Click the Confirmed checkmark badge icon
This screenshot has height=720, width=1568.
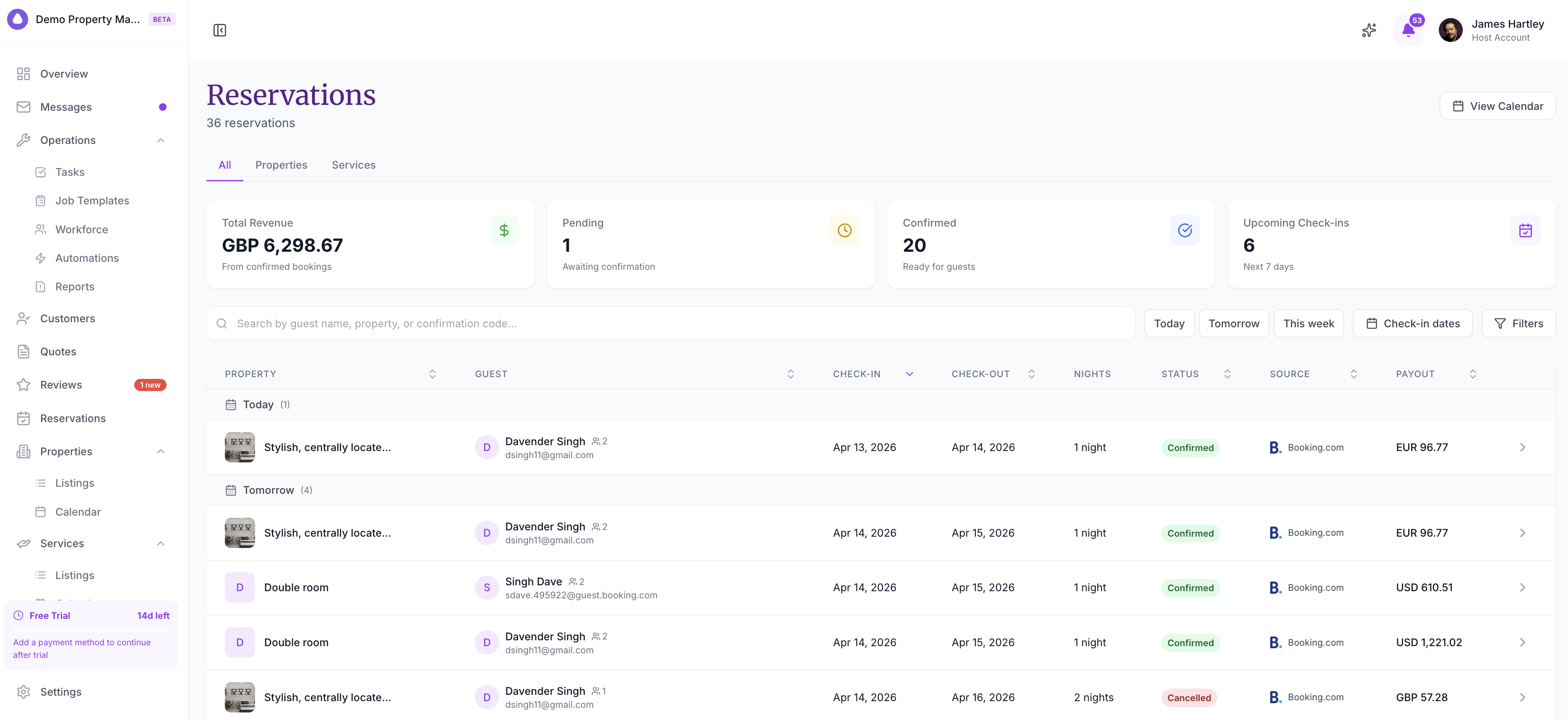pos(1185,230)
